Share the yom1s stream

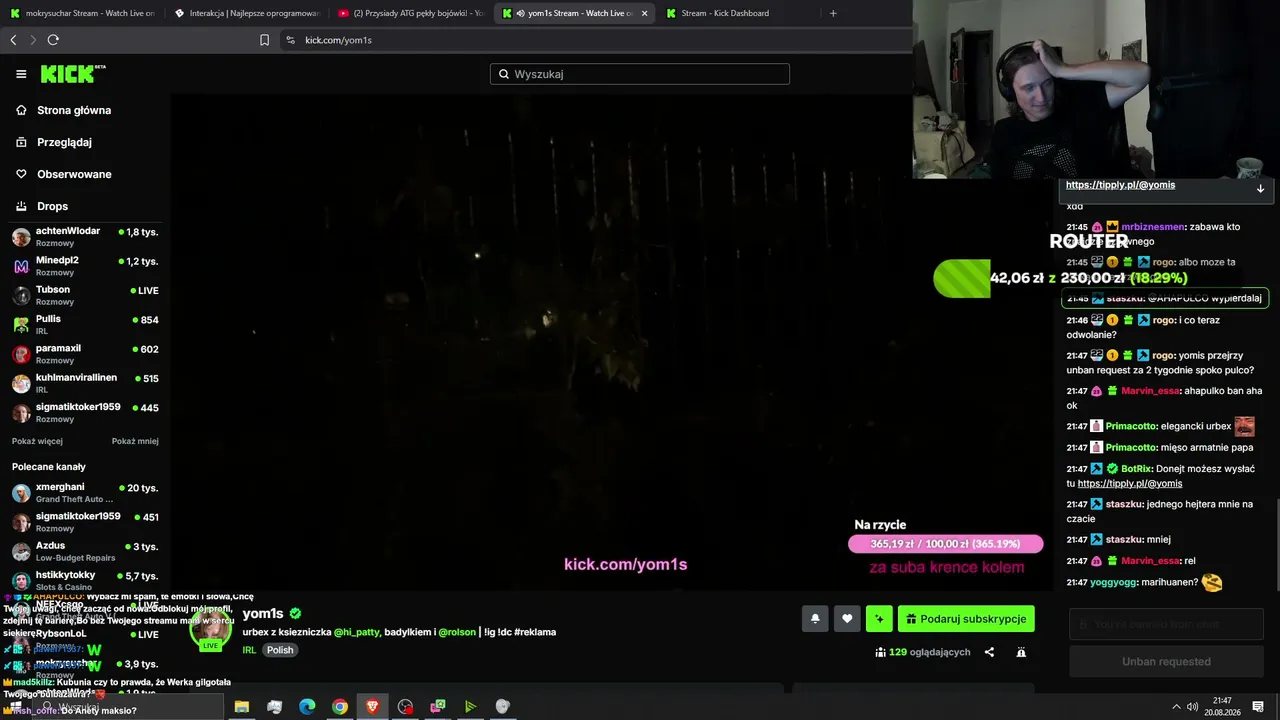pyautogui.click(x=989, y=652)
